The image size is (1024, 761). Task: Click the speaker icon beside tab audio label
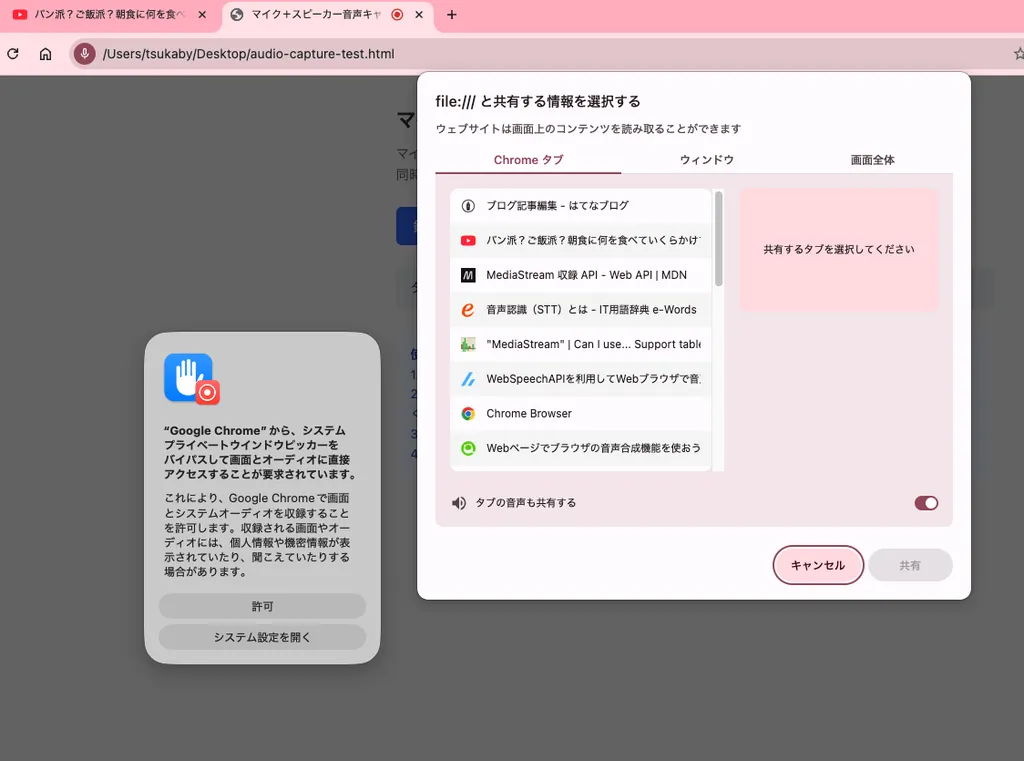(459, 503)
